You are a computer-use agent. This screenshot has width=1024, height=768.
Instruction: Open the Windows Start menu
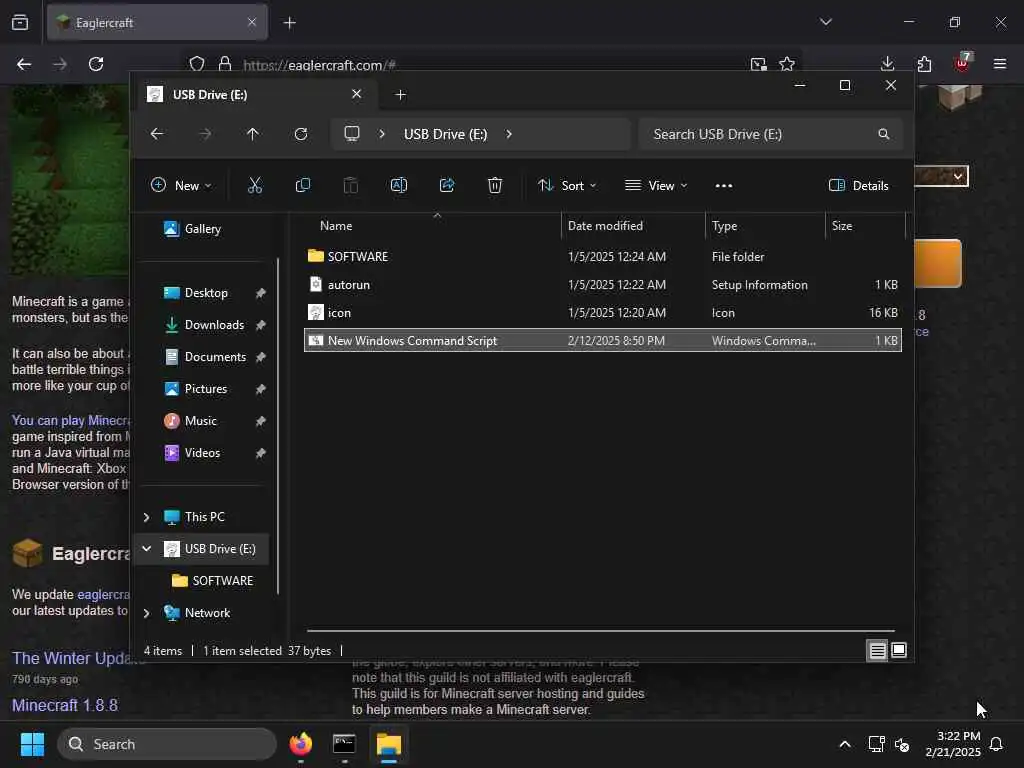(x=32, y=744)
